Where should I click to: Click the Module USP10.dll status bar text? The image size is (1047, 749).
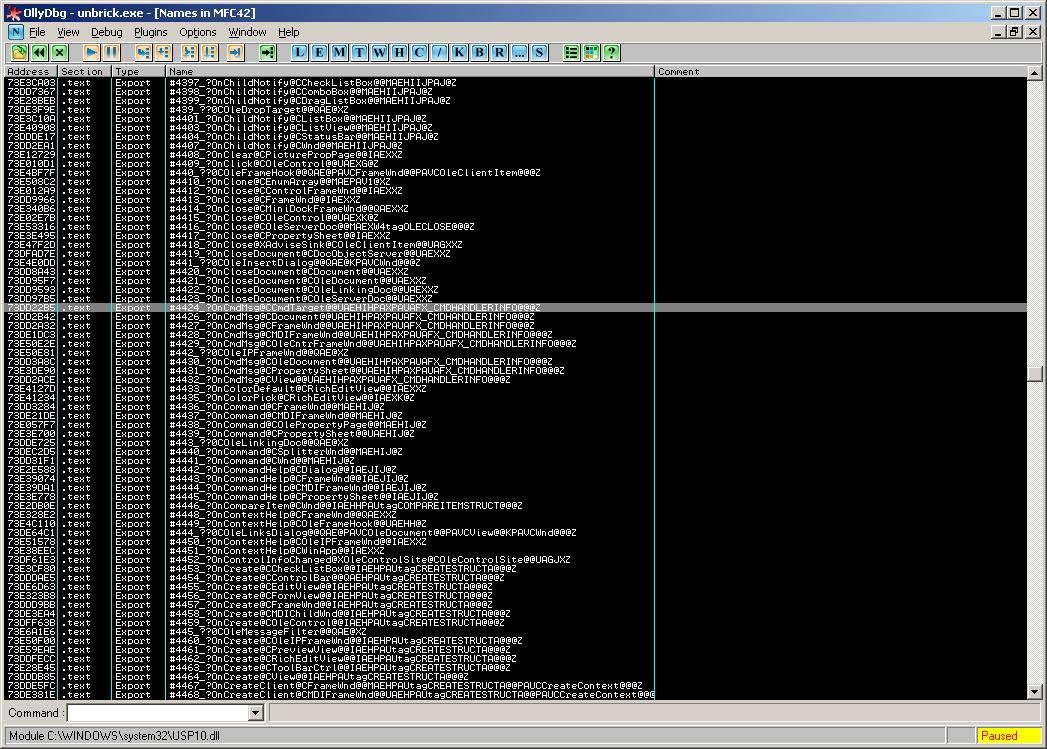114,736
